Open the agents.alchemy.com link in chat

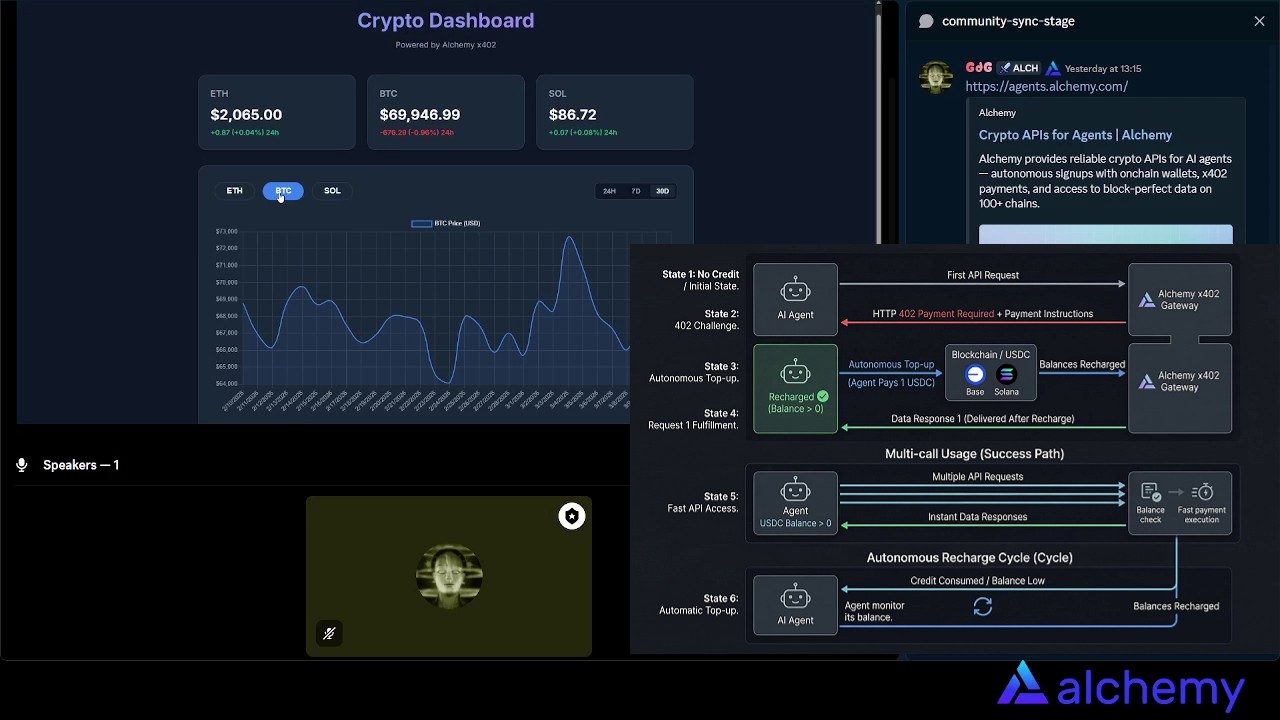(x=1046, y=86)
